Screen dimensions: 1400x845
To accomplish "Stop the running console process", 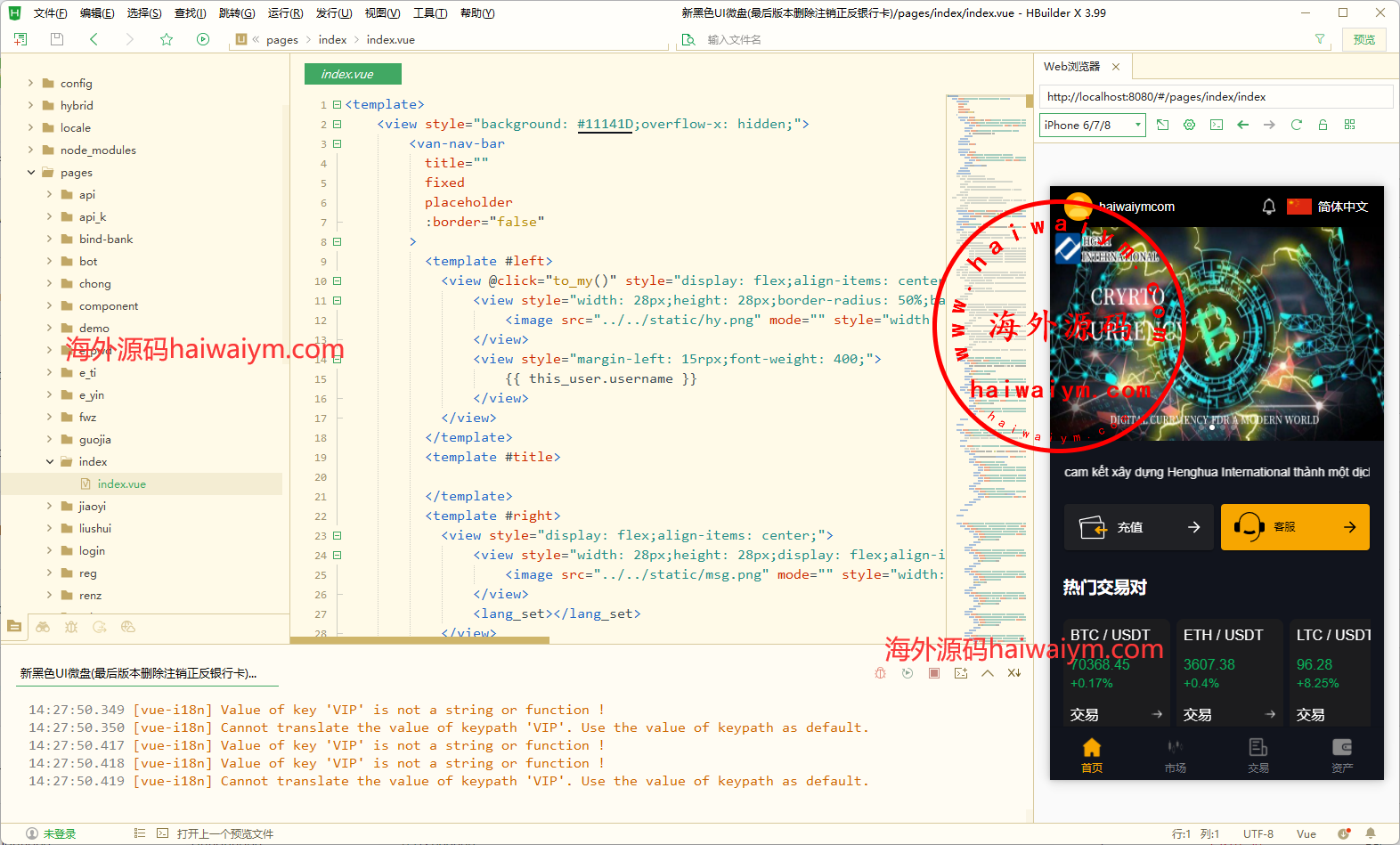I will [x=934, y=673].
